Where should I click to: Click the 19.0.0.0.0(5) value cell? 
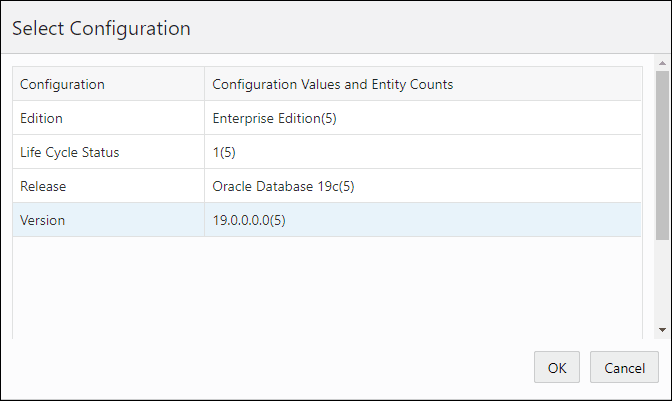[249, 220]
